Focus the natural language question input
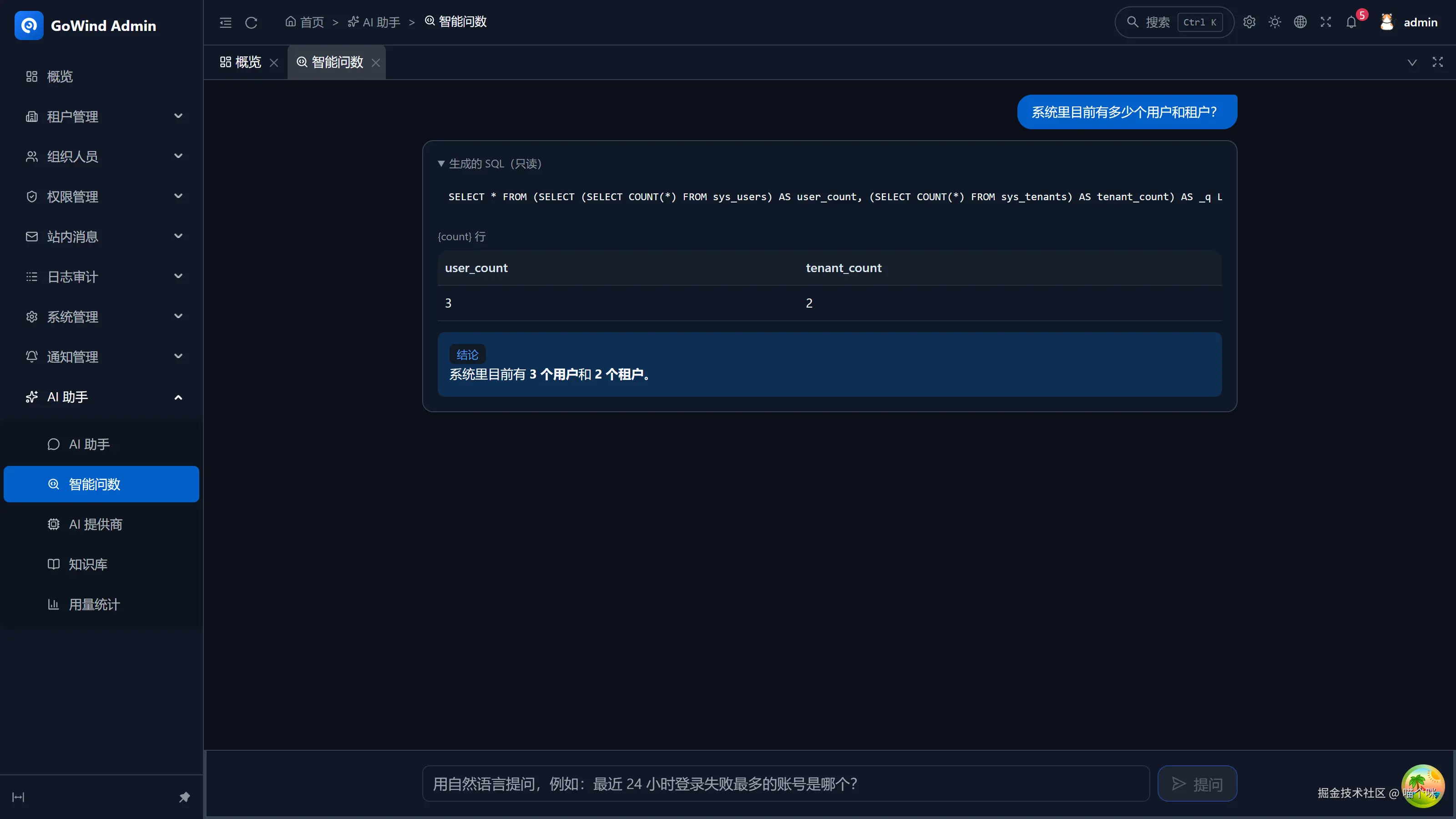This screenshot has height=819, width=1456. pos(786,784)
